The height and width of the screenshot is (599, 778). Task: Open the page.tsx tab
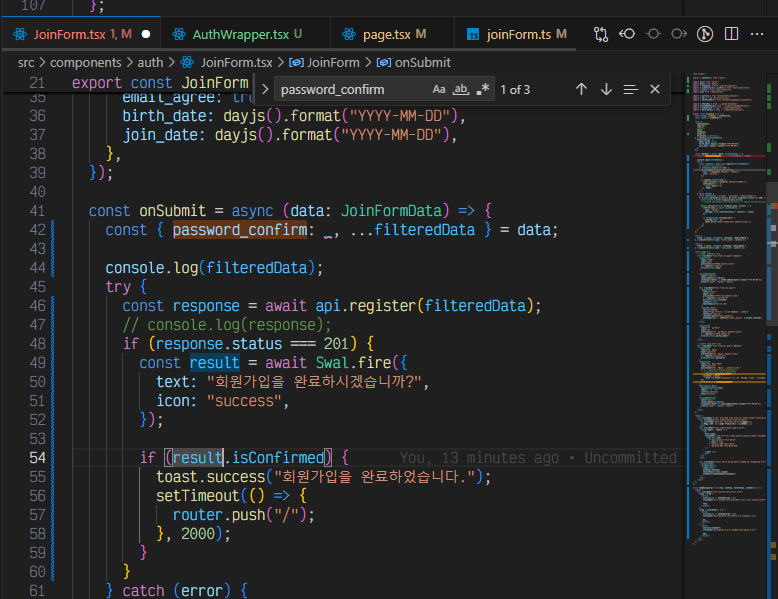[393, 34]
